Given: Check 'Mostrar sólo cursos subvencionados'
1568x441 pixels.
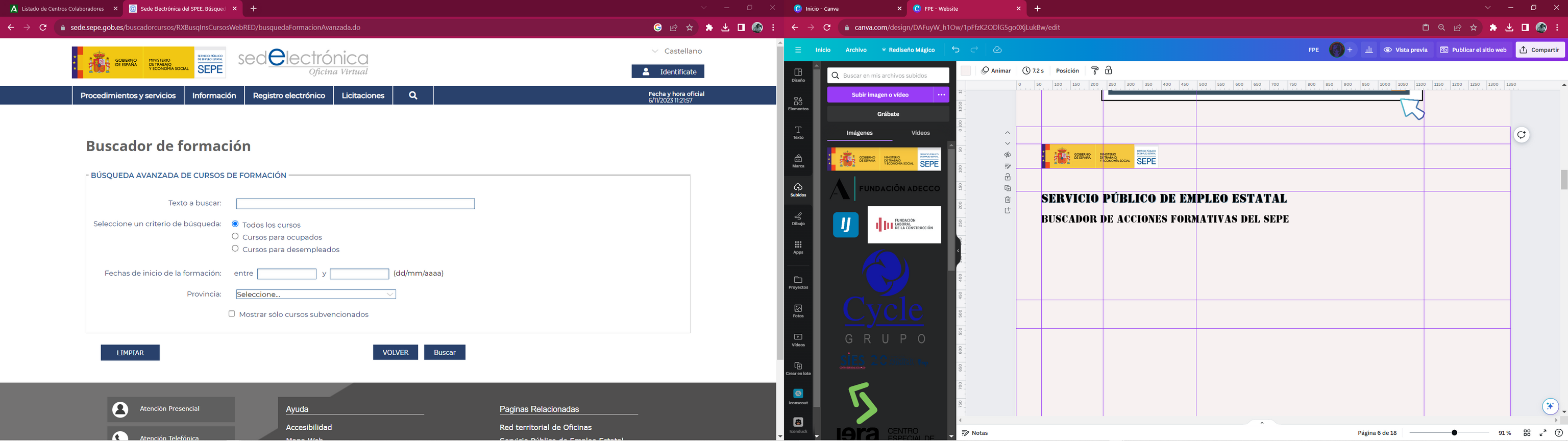Looking at the screenshot, I should click(231, 314).
